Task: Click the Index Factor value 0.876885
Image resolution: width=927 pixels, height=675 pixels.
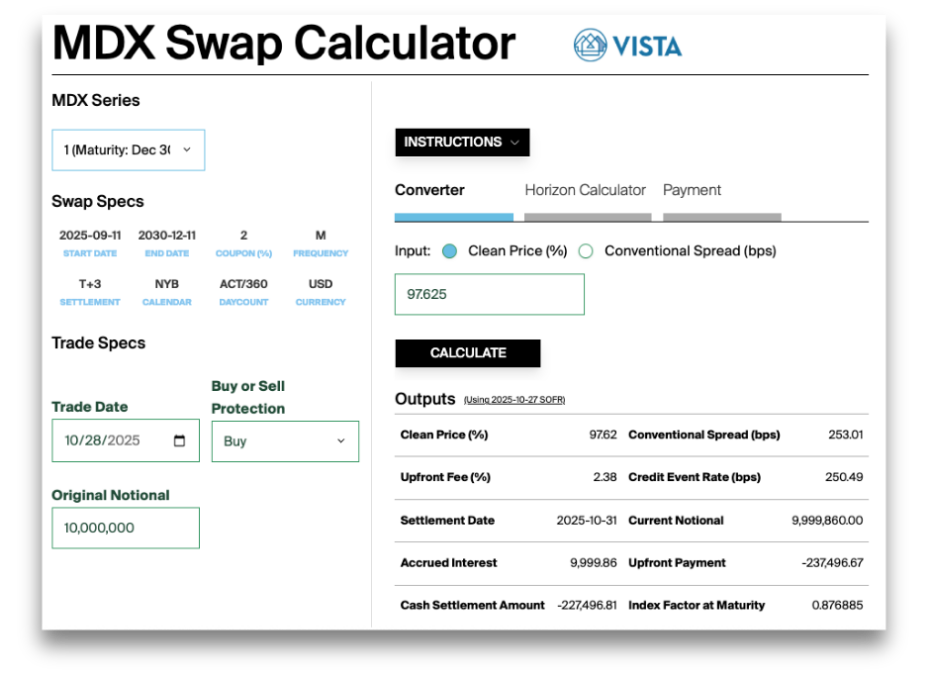Action: (x=837, y=605)
